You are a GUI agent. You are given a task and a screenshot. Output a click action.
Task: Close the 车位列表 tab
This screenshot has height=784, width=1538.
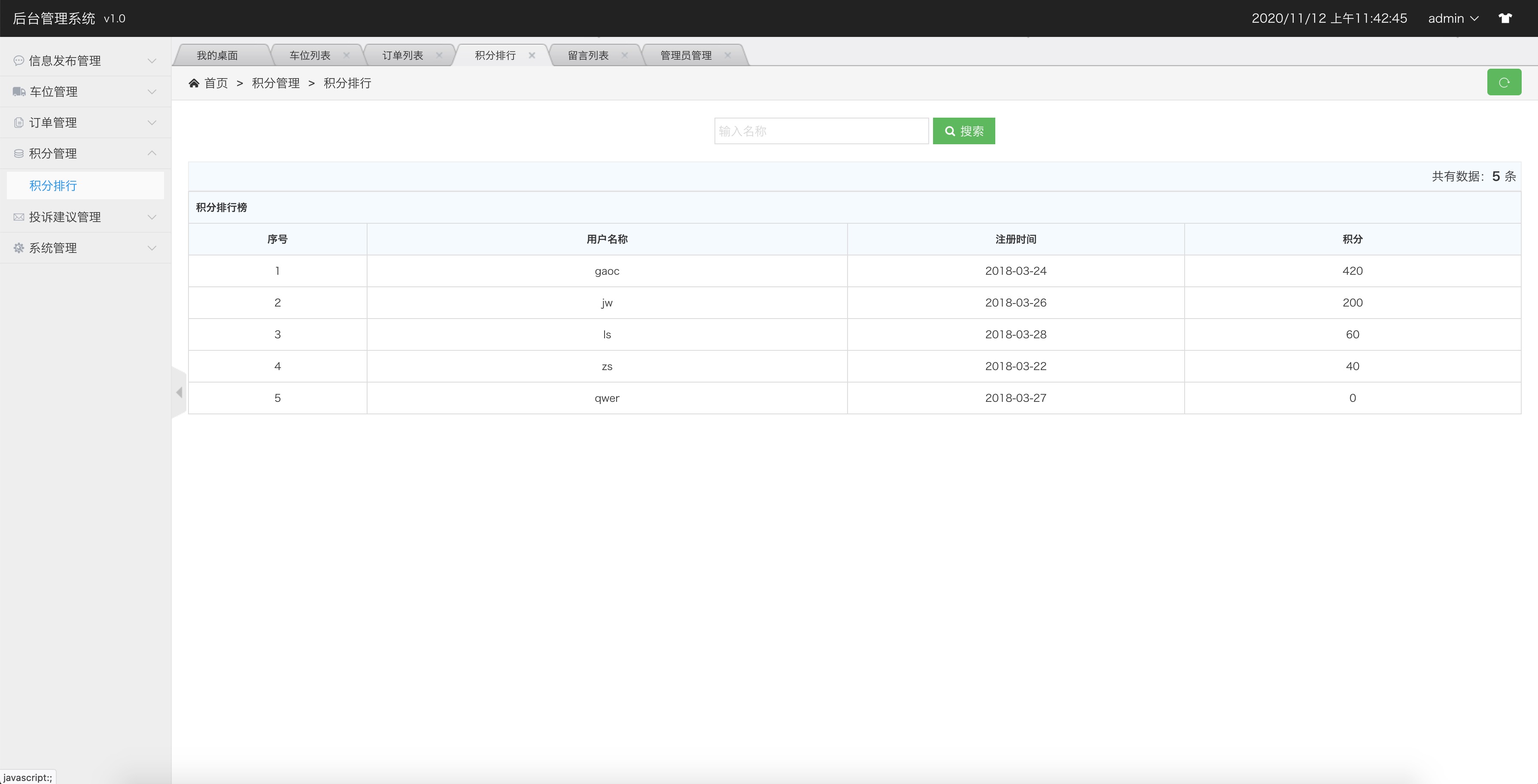click(x=347, y=55)
